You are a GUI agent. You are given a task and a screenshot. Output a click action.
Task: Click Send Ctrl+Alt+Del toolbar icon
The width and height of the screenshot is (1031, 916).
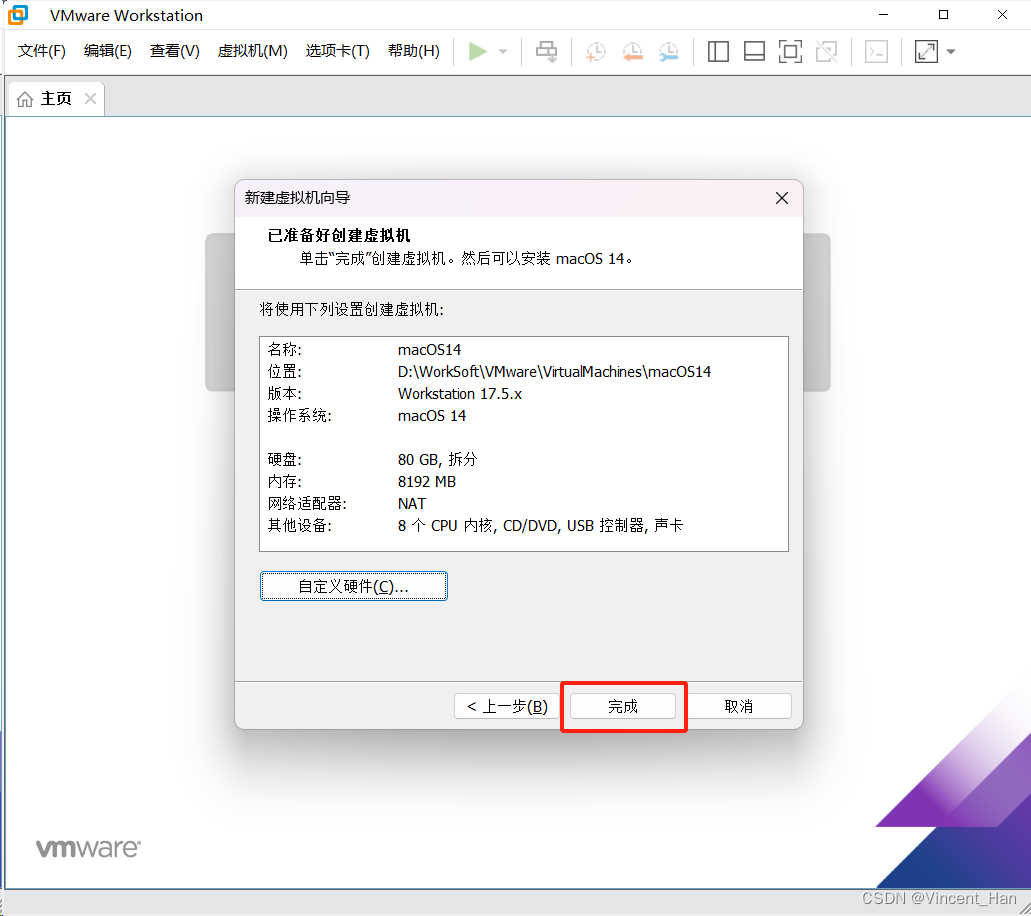(546, 51)
